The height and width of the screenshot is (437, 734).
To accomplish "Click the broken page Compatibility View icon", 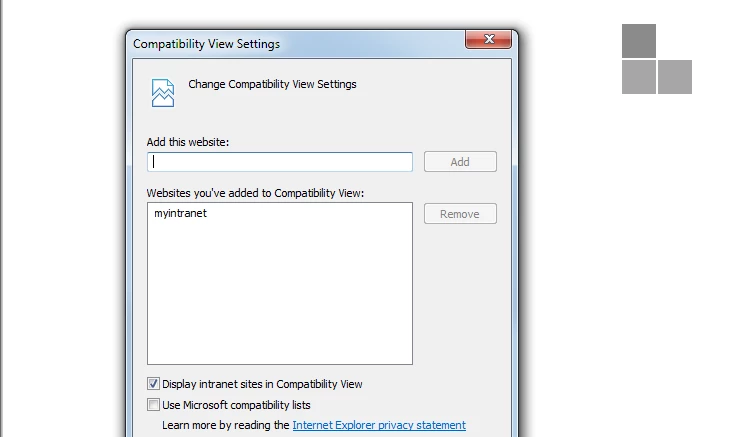I will click(x=163, y=93).
